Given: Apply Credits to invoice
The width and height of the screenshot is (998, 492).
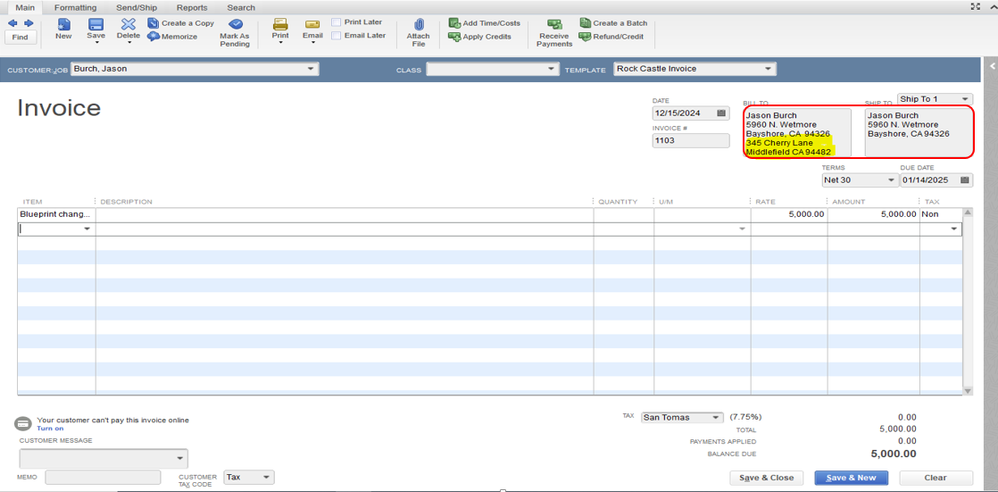Looking at the screenshot, I should click(x=480, y=36).
